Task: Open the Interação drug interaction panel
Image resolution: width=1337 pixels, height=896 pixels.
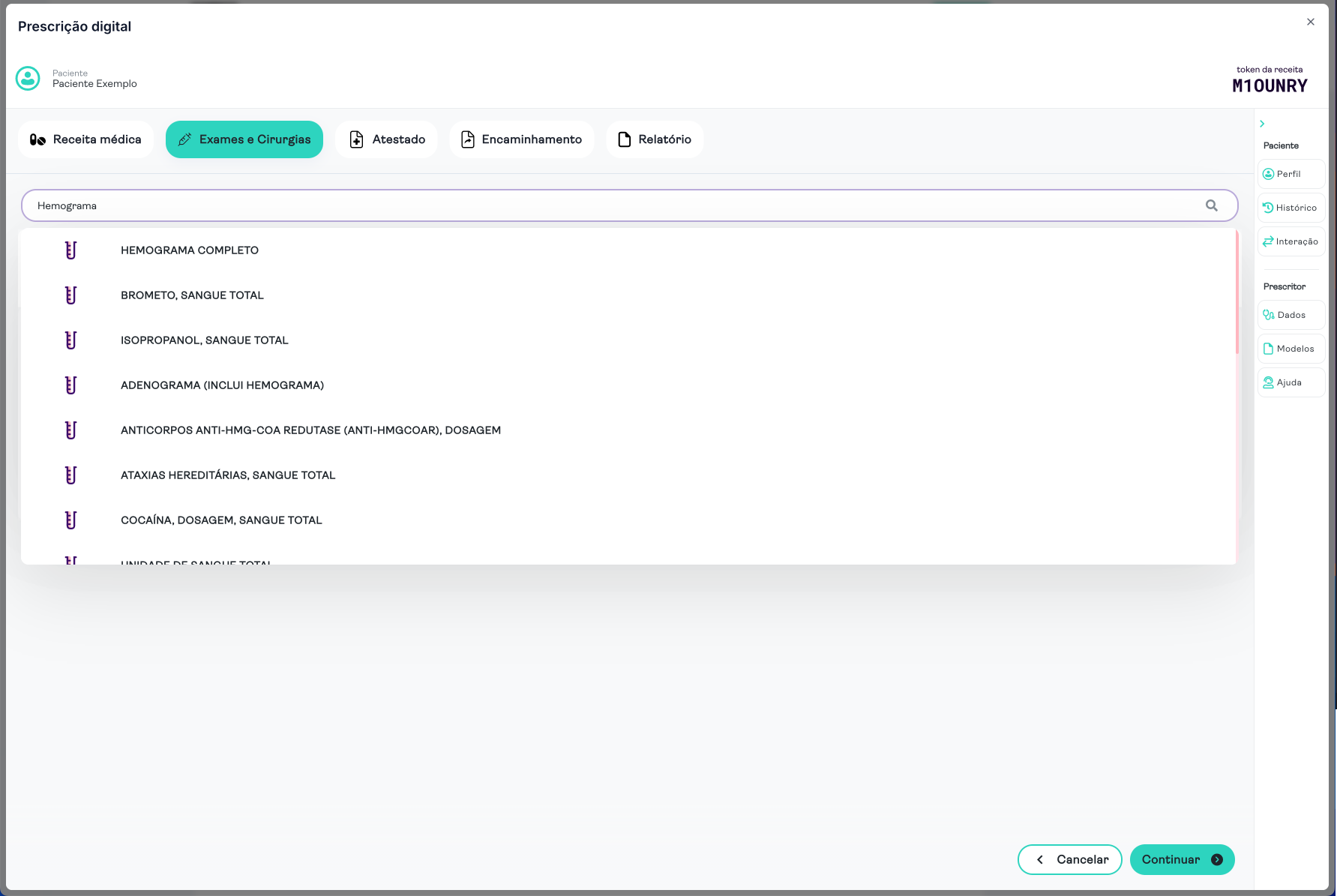Action: 1291,241
